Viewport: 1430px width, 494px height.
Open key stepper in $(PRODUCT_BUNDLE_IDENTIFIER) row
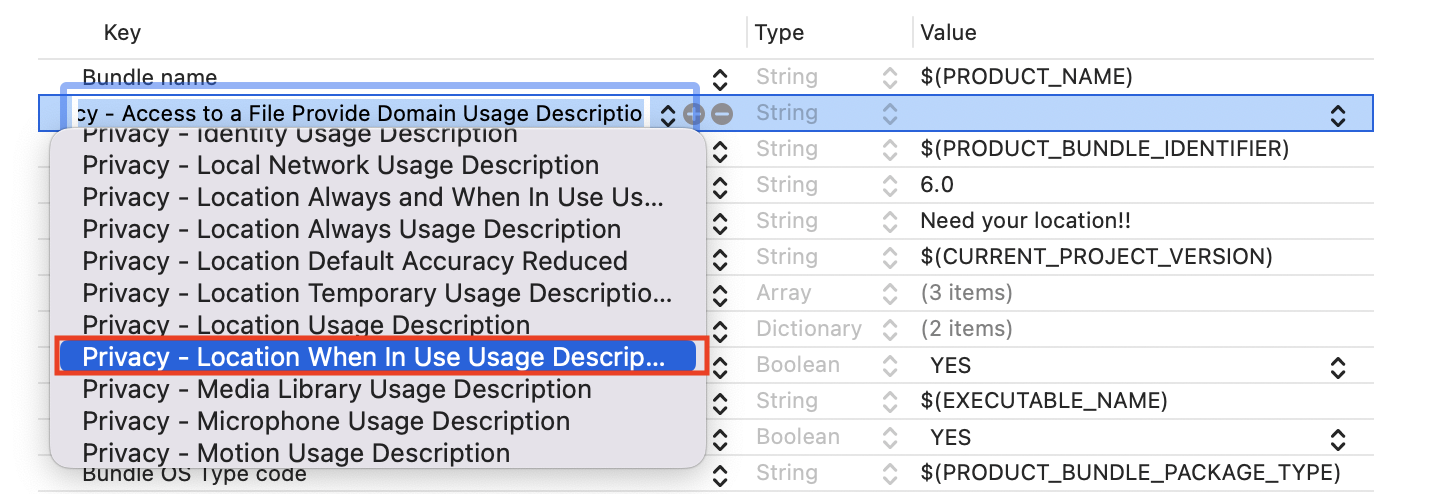coord(719,150)
